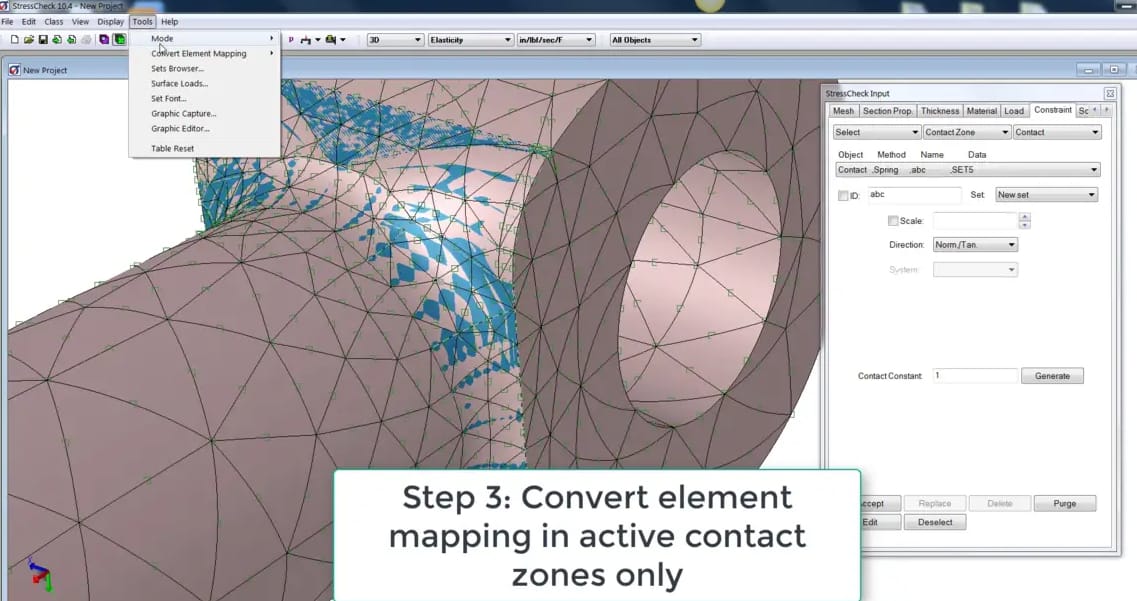Click the camera capture toolbar icon

click(331, 40)
